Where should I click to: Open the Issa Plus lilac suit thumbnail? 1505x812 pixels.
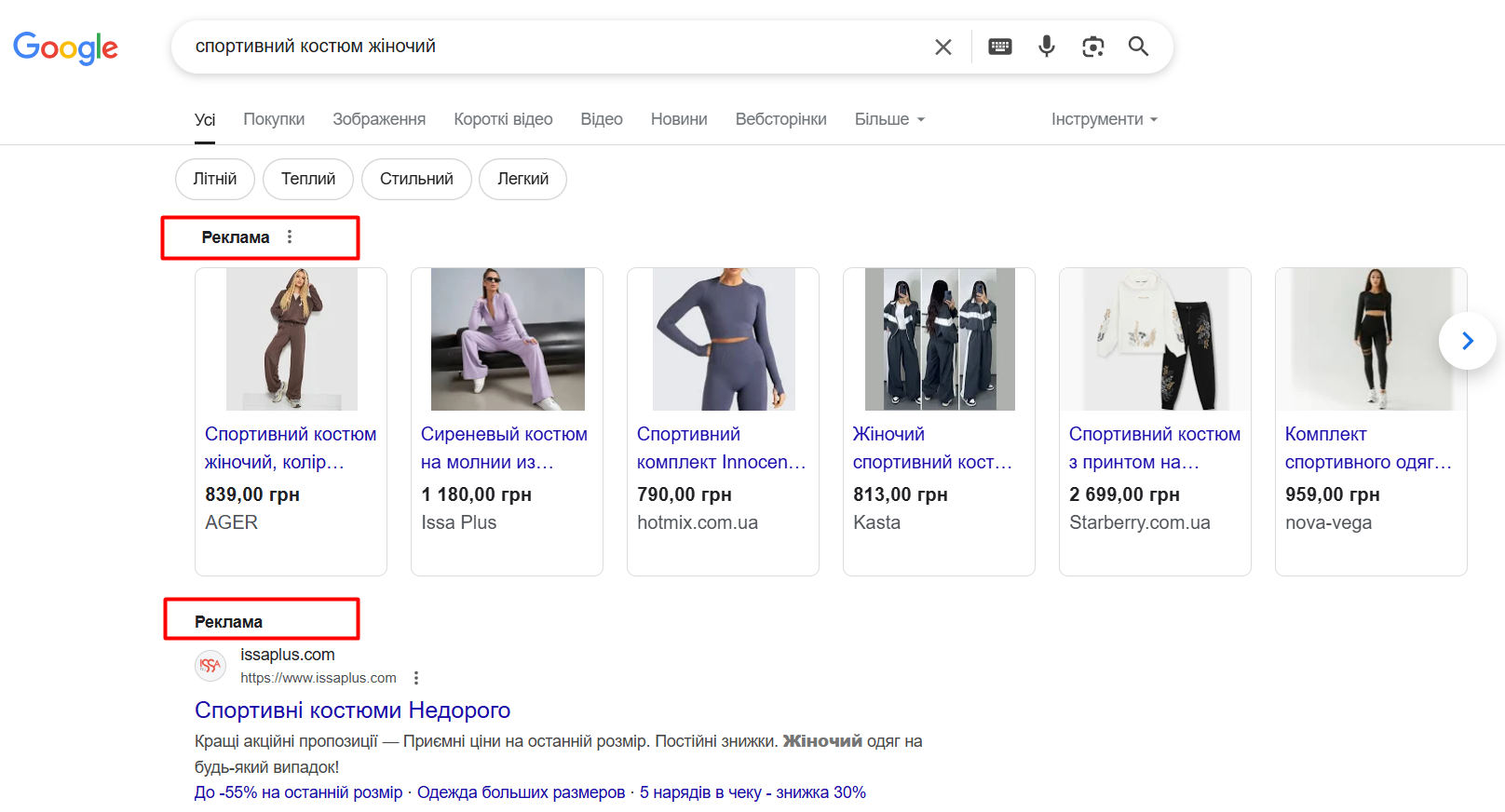coord(508,339)
